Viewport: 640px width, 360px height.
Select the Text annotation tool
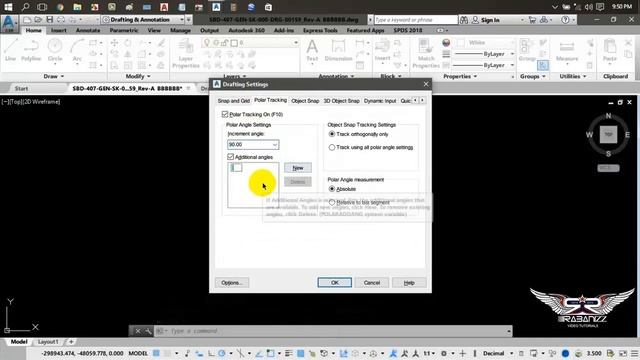pyautogui.click(x=312, y=51)
